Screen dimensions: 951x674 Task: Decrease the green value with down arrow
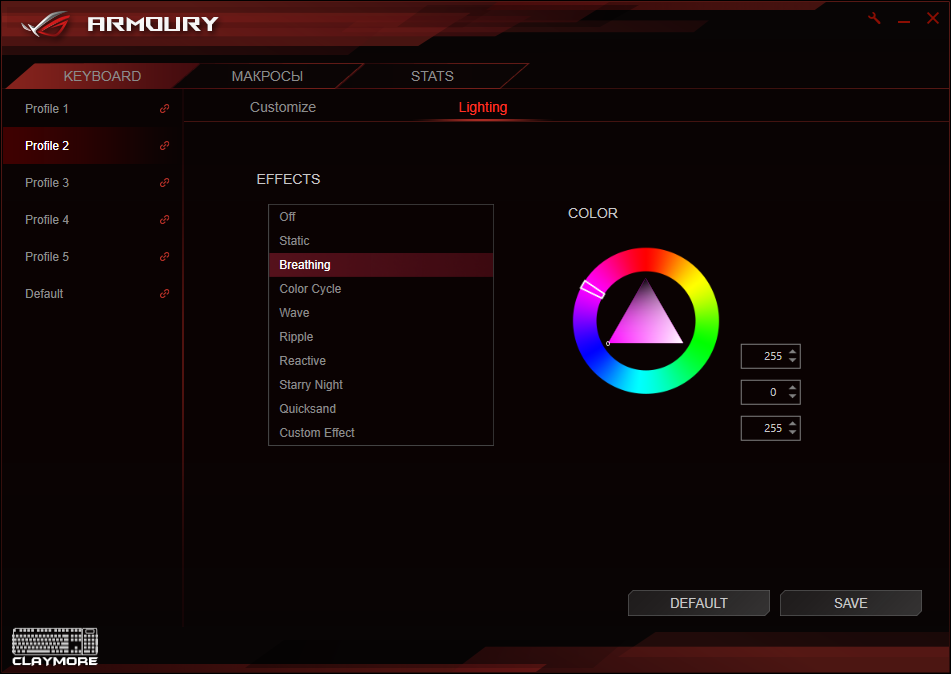point(793,397)
